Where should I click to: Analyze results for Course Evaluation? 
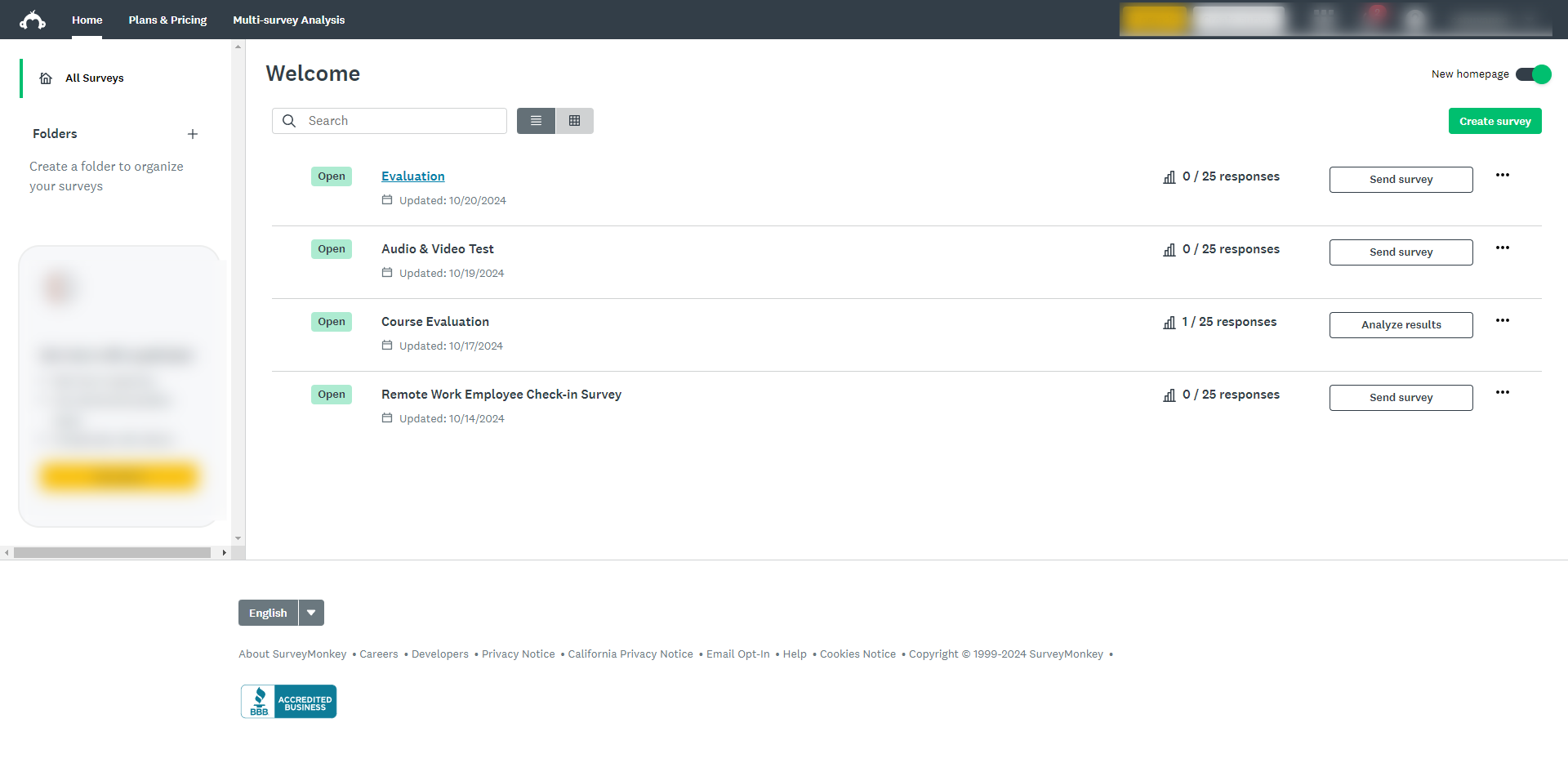(x=1401, y=325)
